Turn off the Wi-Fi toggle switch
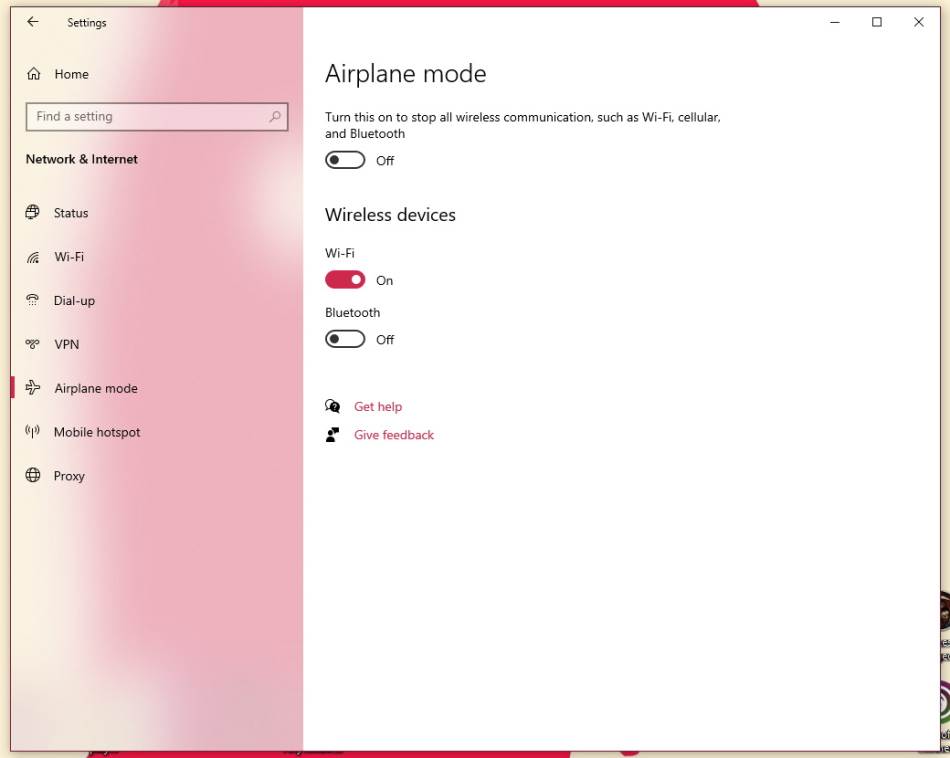 345,280
